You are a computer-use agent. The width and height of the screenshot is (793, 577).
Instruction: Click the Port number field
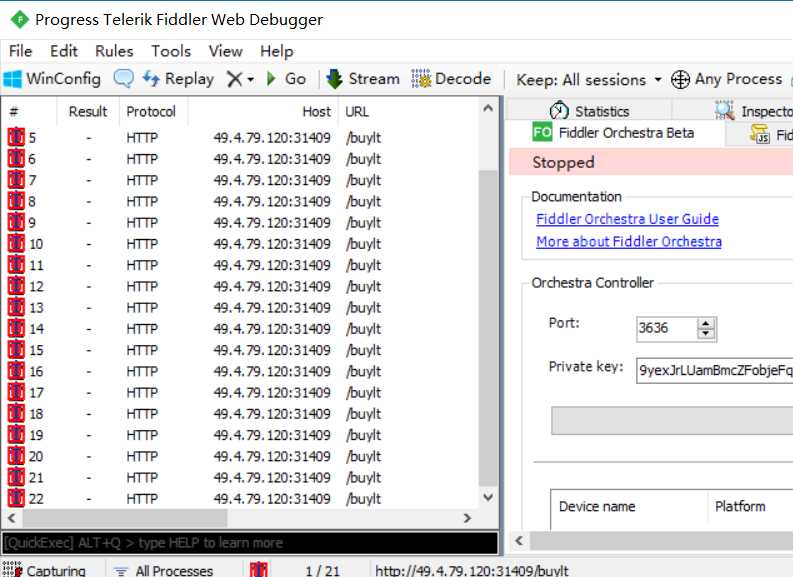point(667,328)
